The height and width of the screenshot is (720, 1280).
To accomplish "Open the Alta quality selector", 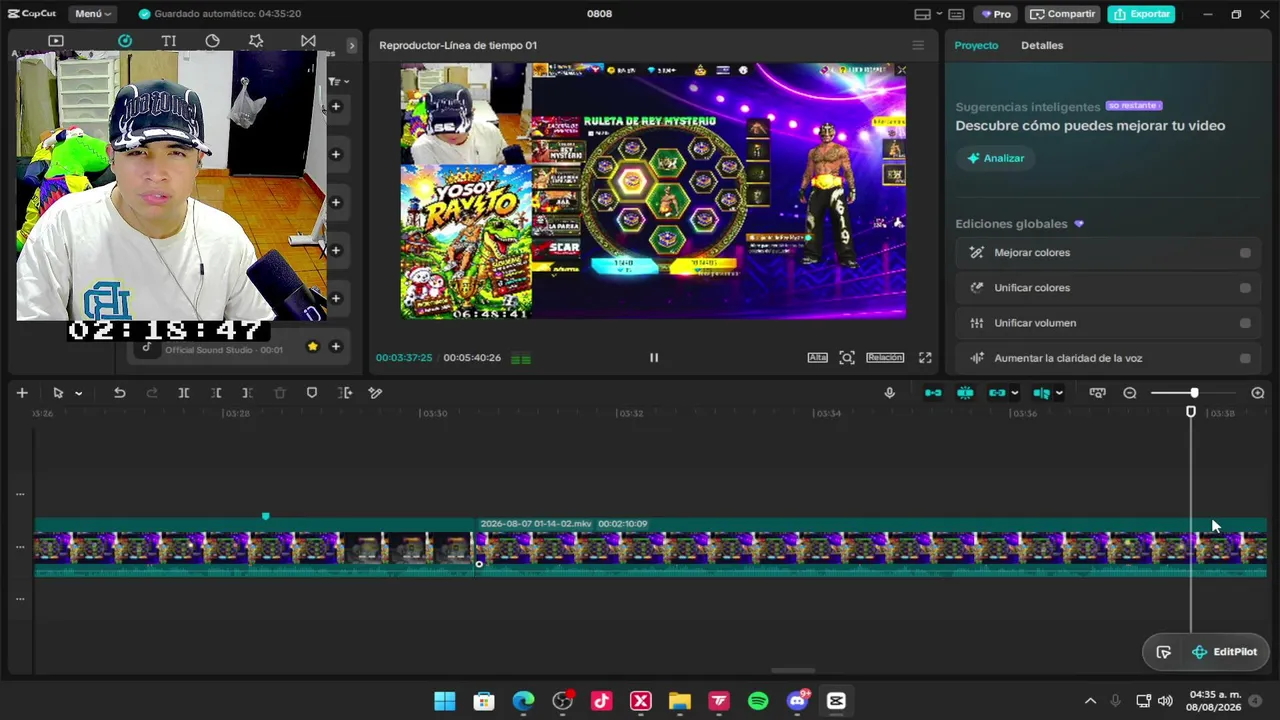I will (x=817, y=357).
